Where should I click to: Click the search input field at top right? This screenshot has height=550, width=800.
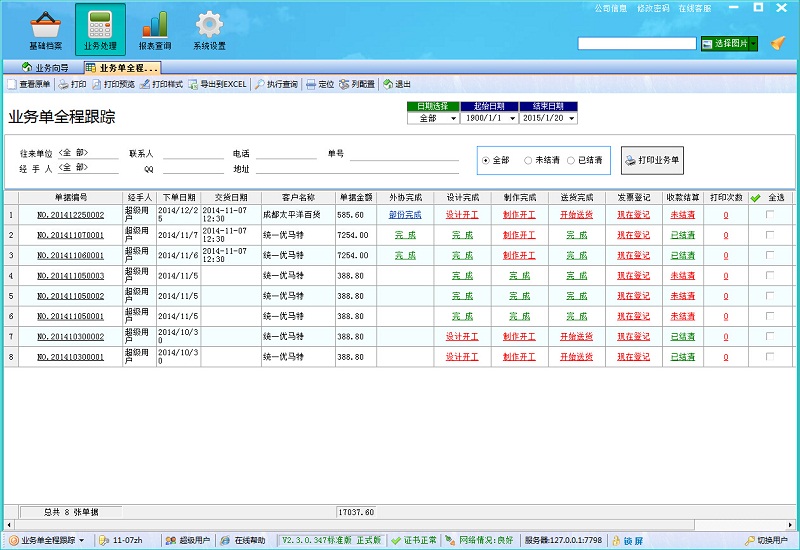coord(637,43)
